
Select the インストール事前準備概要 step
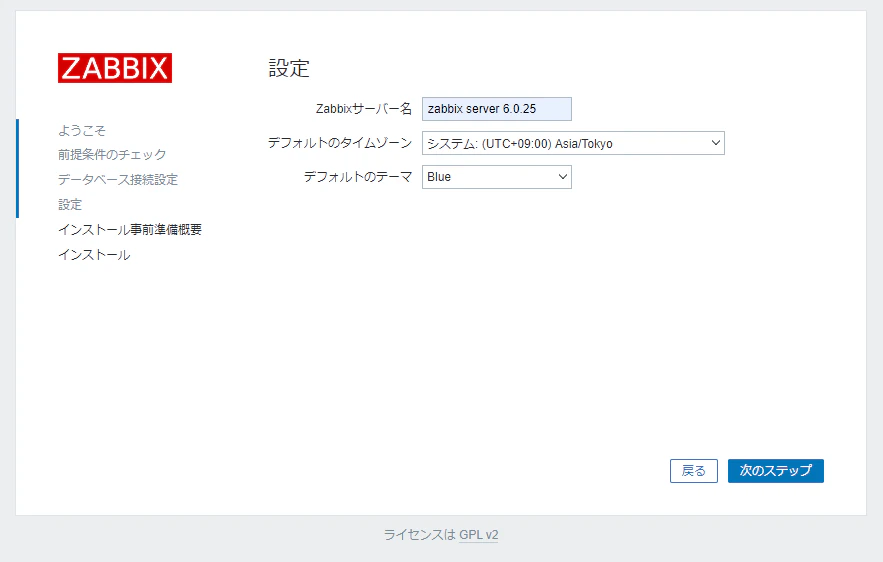point(130,230)
